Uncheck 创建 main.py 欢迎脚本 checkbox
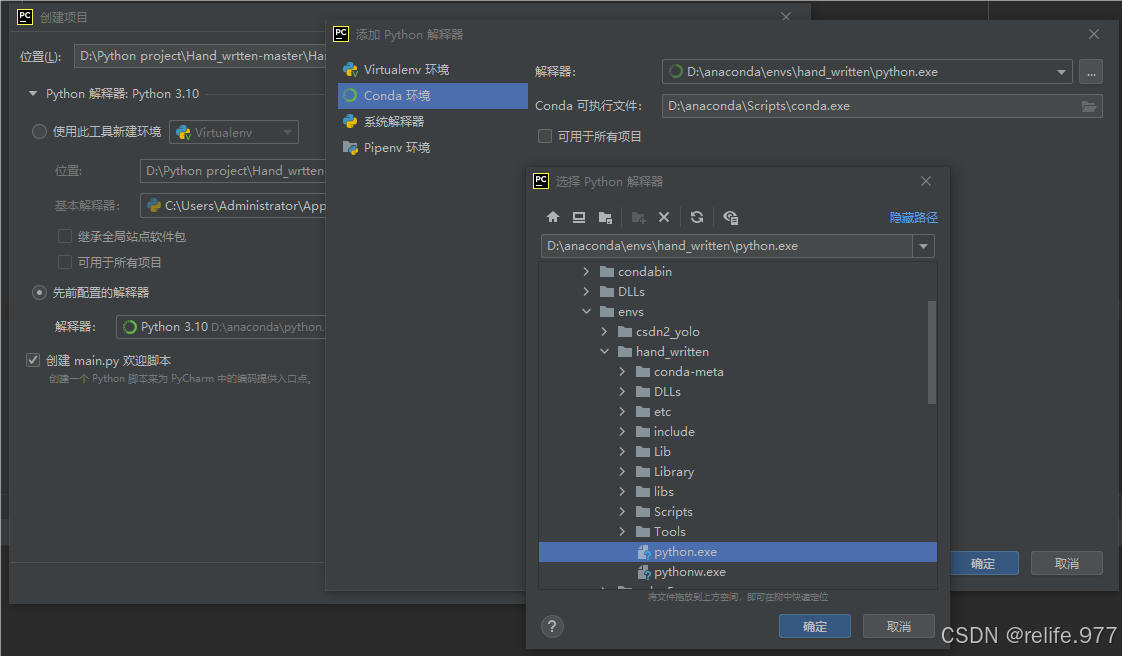 pyautogui.click(x=32, y=360)
